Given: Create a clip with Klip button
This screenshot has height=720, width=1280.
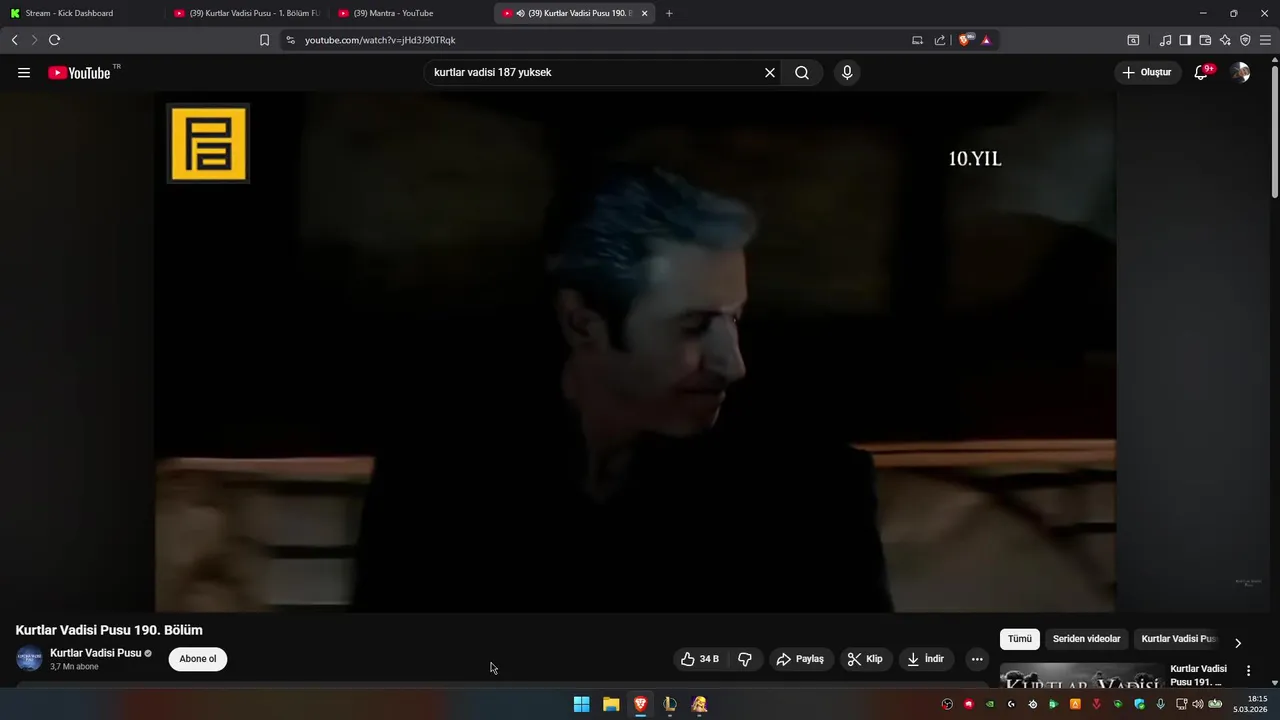Looking at the screenshot, I should pos(865,659).
